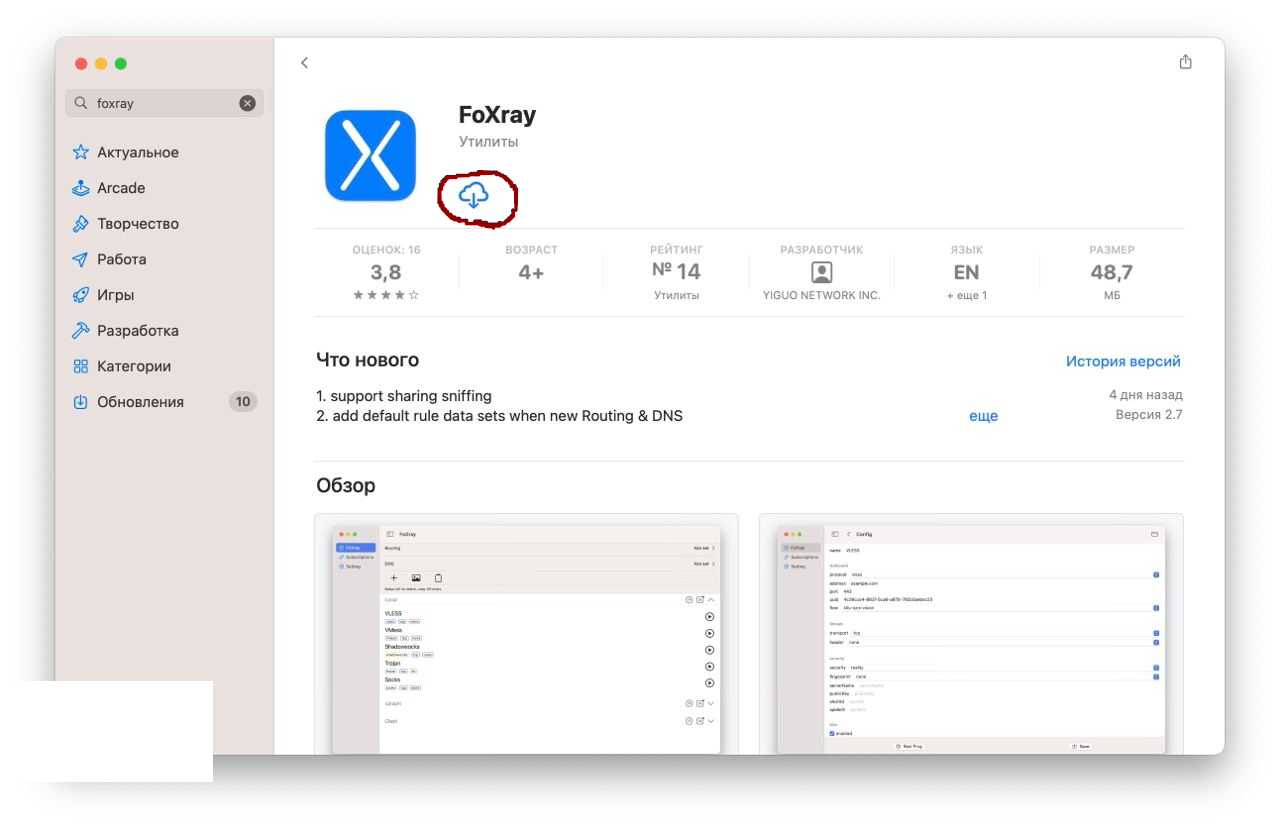This screenshot has height=828, width=1280.
Task: Click the 4 дня назад date
Action: tap(1146, 395)
